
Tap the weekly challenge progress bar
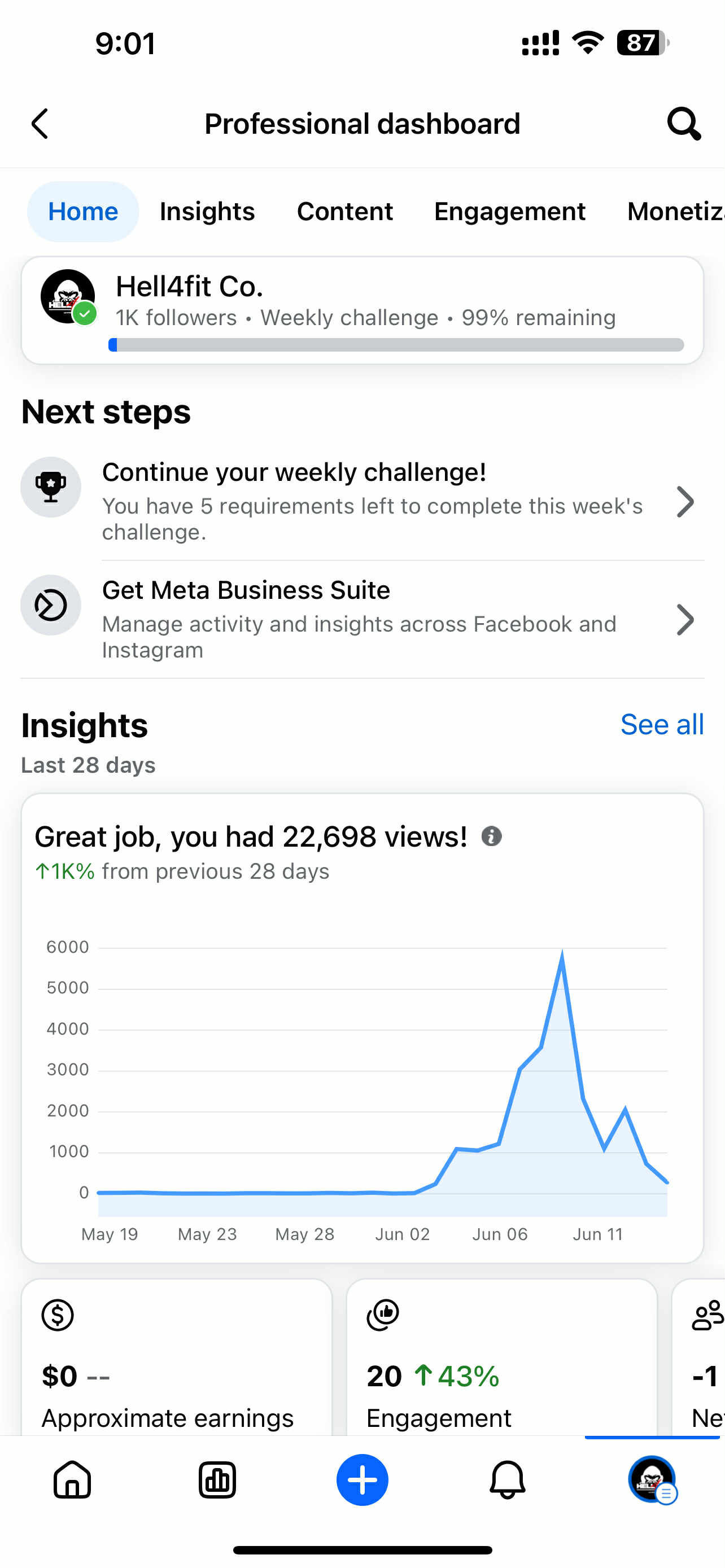396,345
